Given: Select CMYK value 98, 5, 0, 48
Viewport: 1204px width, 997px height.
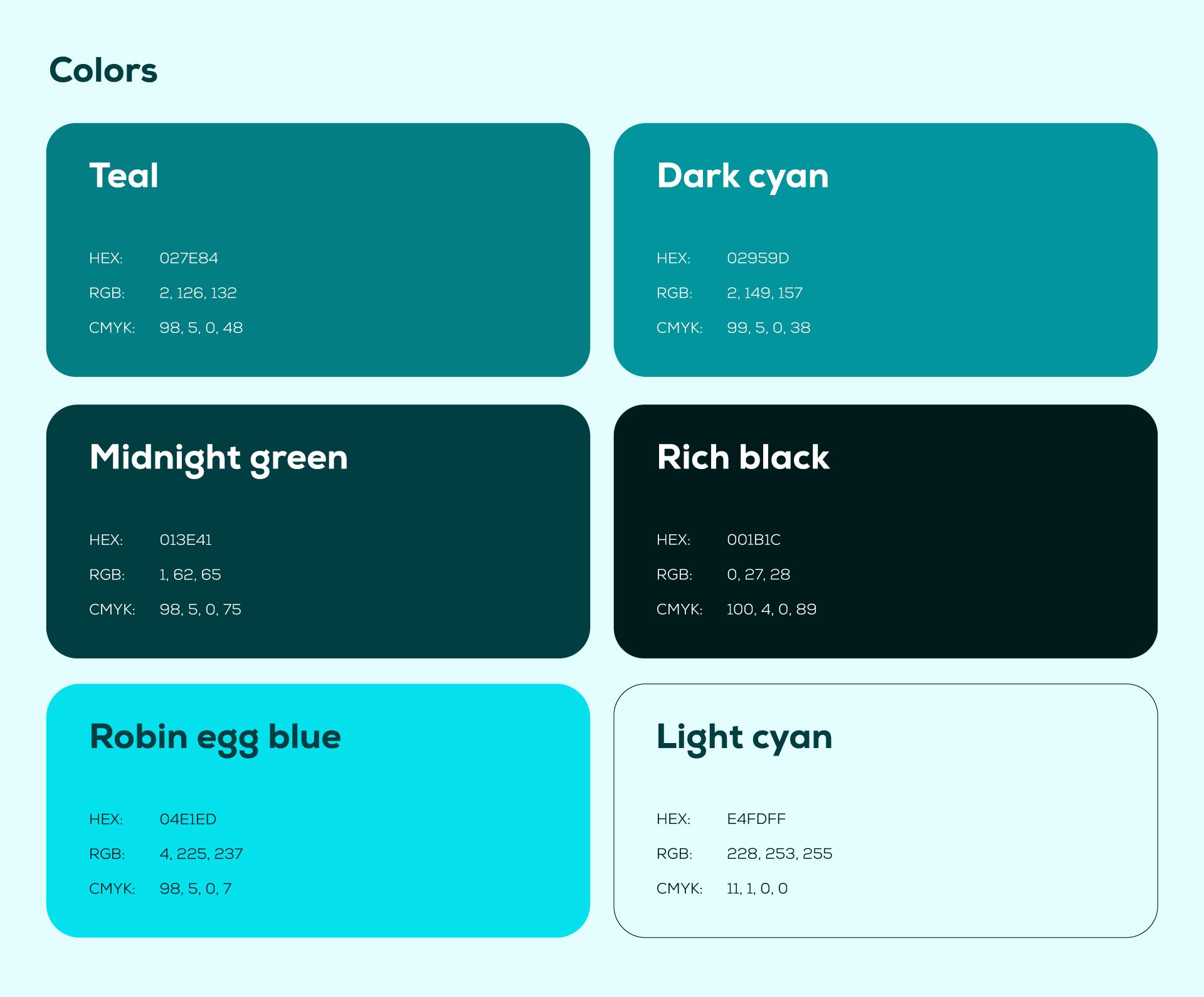Looking at the screenshot, I should tap(201, 328).
